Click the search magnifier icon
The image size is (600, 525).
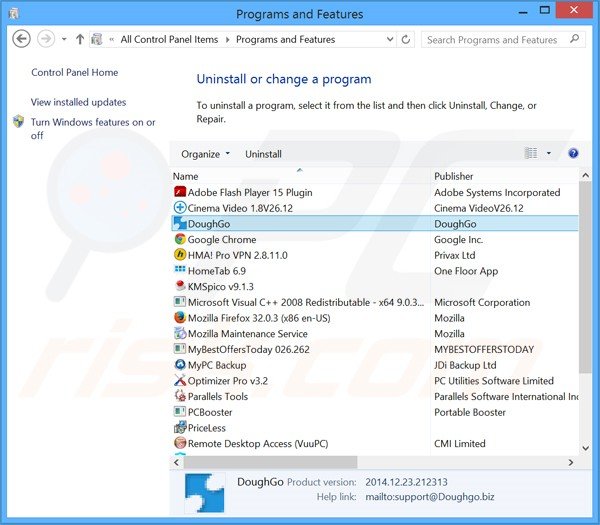pyautogui.click(x=572, y=40)
